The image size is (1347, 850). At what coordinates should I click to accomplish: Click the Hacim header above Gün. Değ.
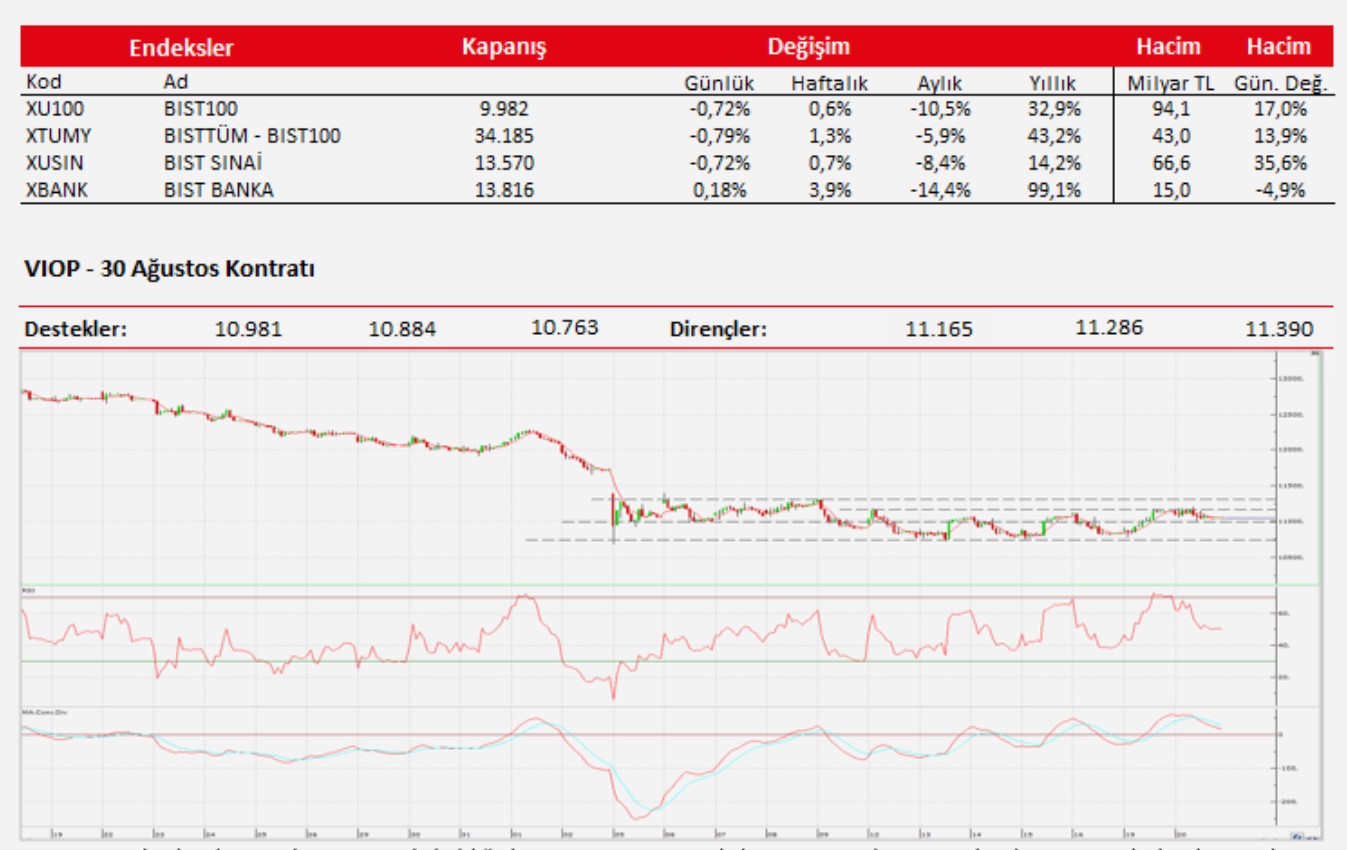point(1278,47)
